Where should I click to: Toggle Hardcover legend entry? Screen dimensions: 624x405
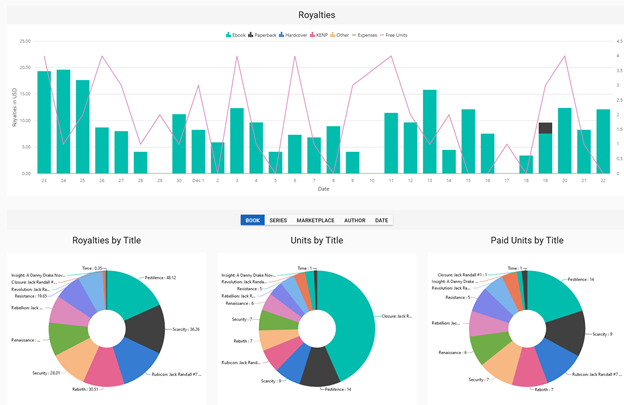(x=293, y=35)
